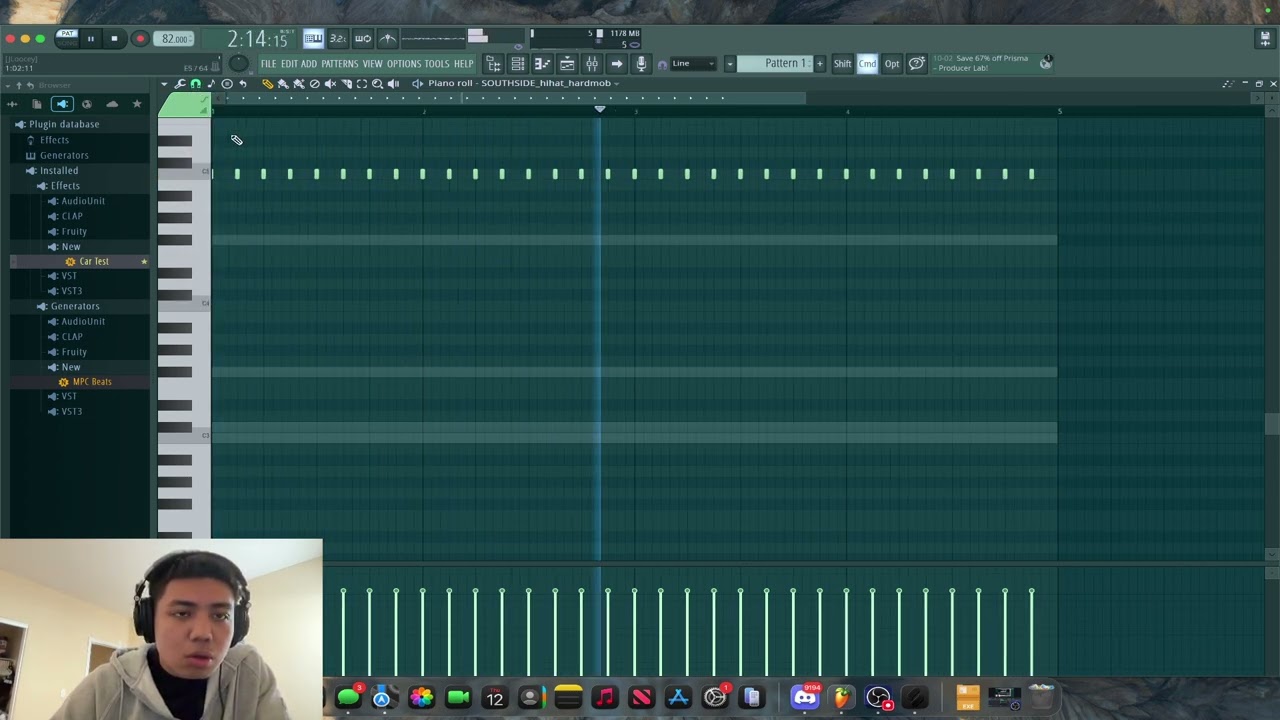Open the EDIT menu
Viewport: 1280px width, 720px height.
(x=289, y=64)
